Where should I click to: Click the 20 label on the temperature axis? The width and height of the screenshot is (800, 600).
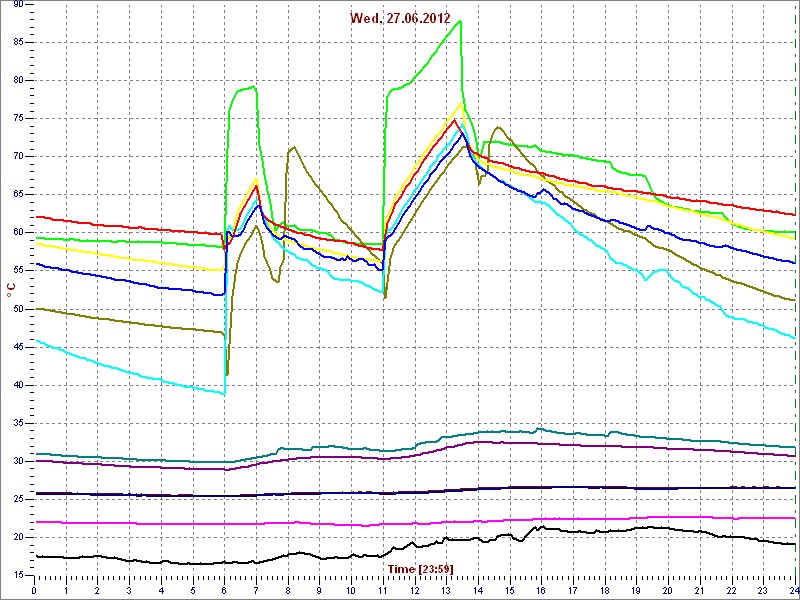click(18, 537)
